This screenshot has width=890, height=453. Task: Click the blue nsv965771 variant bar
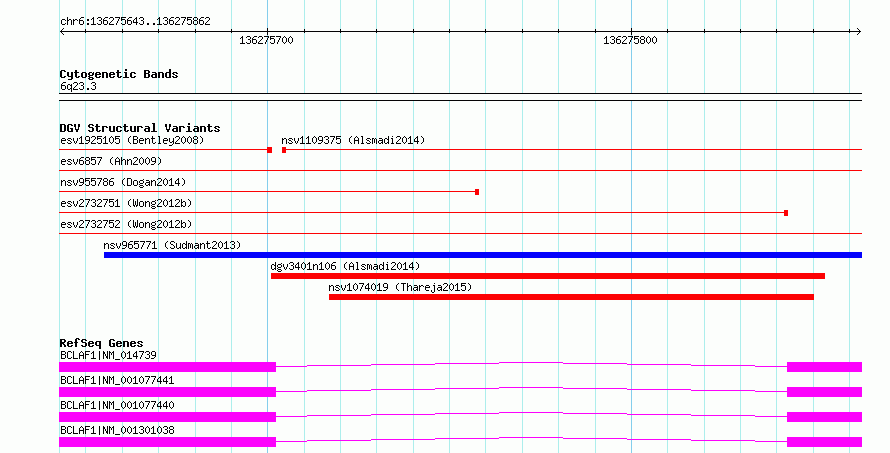click(x=483, y=255)
